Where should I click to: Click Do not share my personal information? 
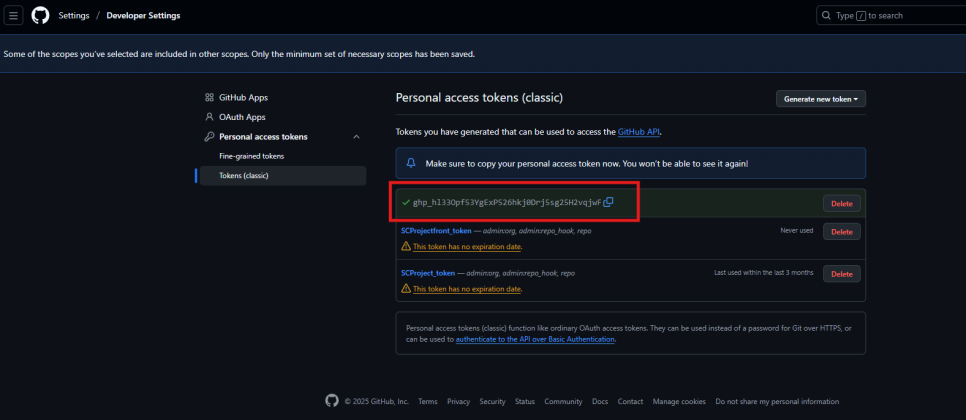click(777, 402)
